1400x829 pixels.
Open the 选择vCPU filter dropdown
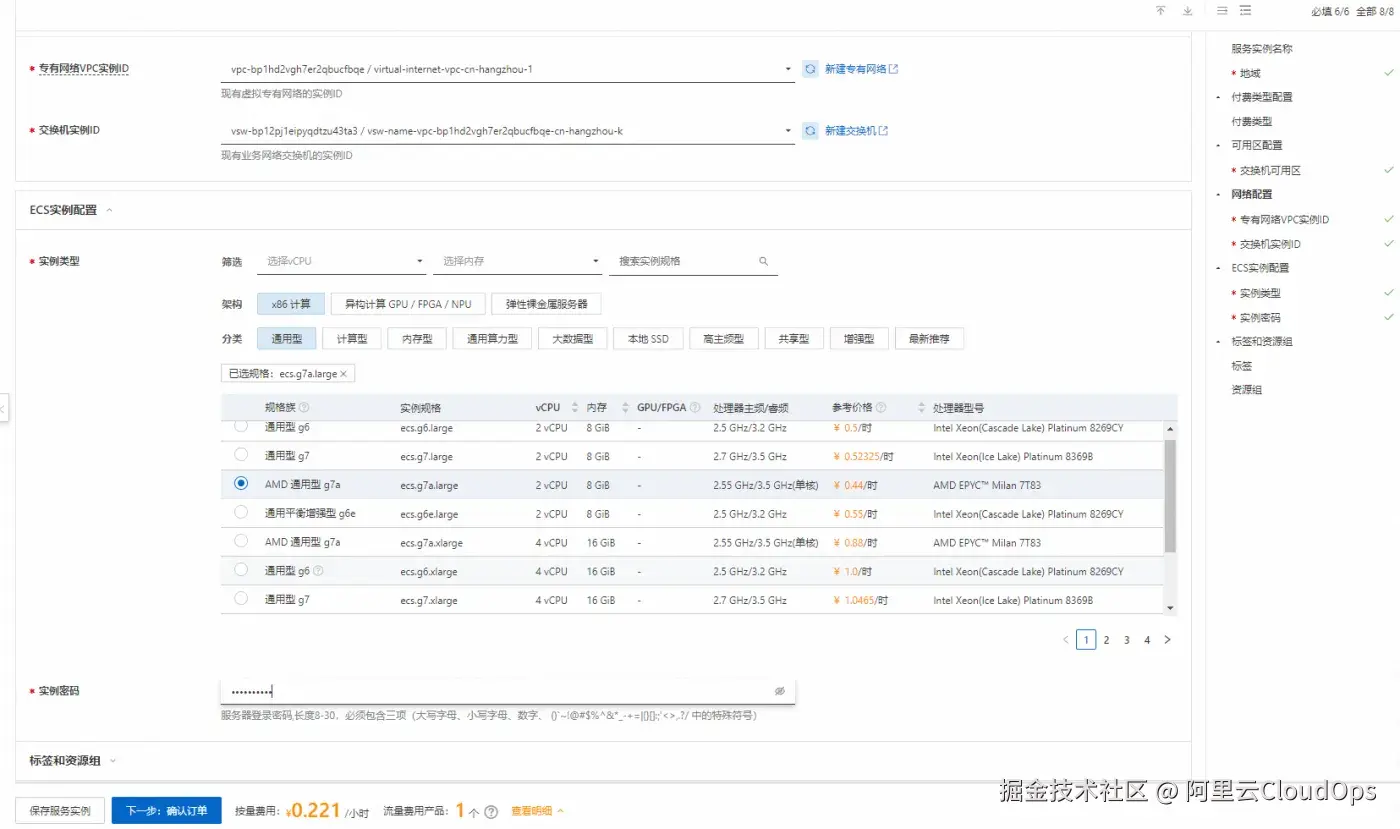tap(342, 261)
